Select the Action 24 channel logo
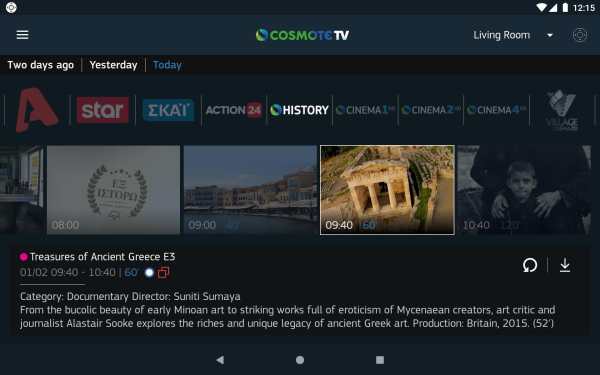Image resolution: width=600 pixels, height=375 pixels. point(234,110)
